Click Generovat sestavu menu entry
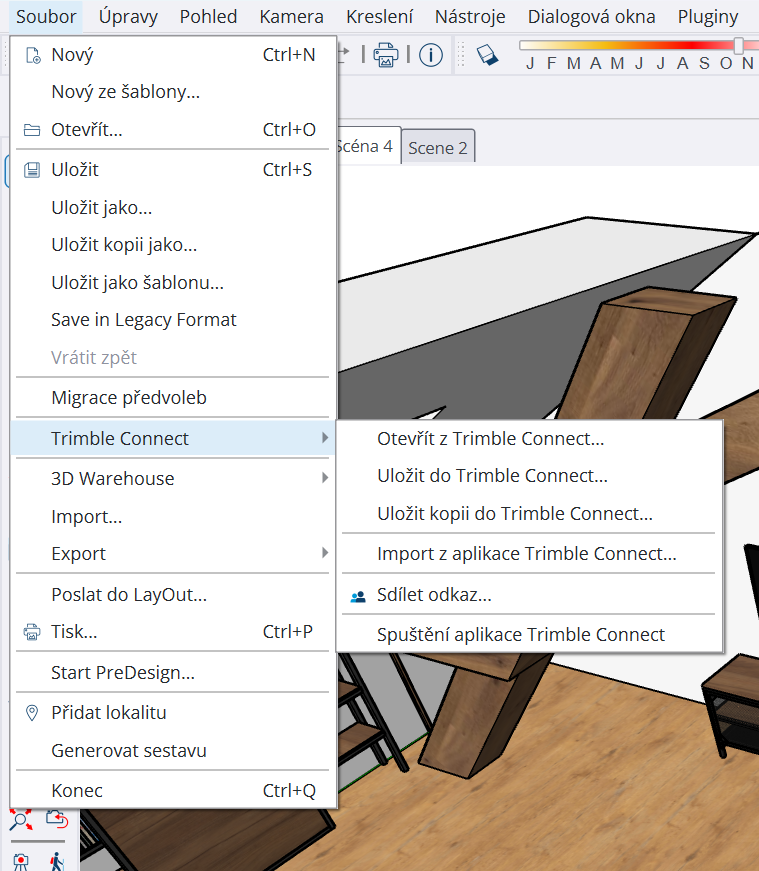Screen dimensions: 759x871 [128, 750]
